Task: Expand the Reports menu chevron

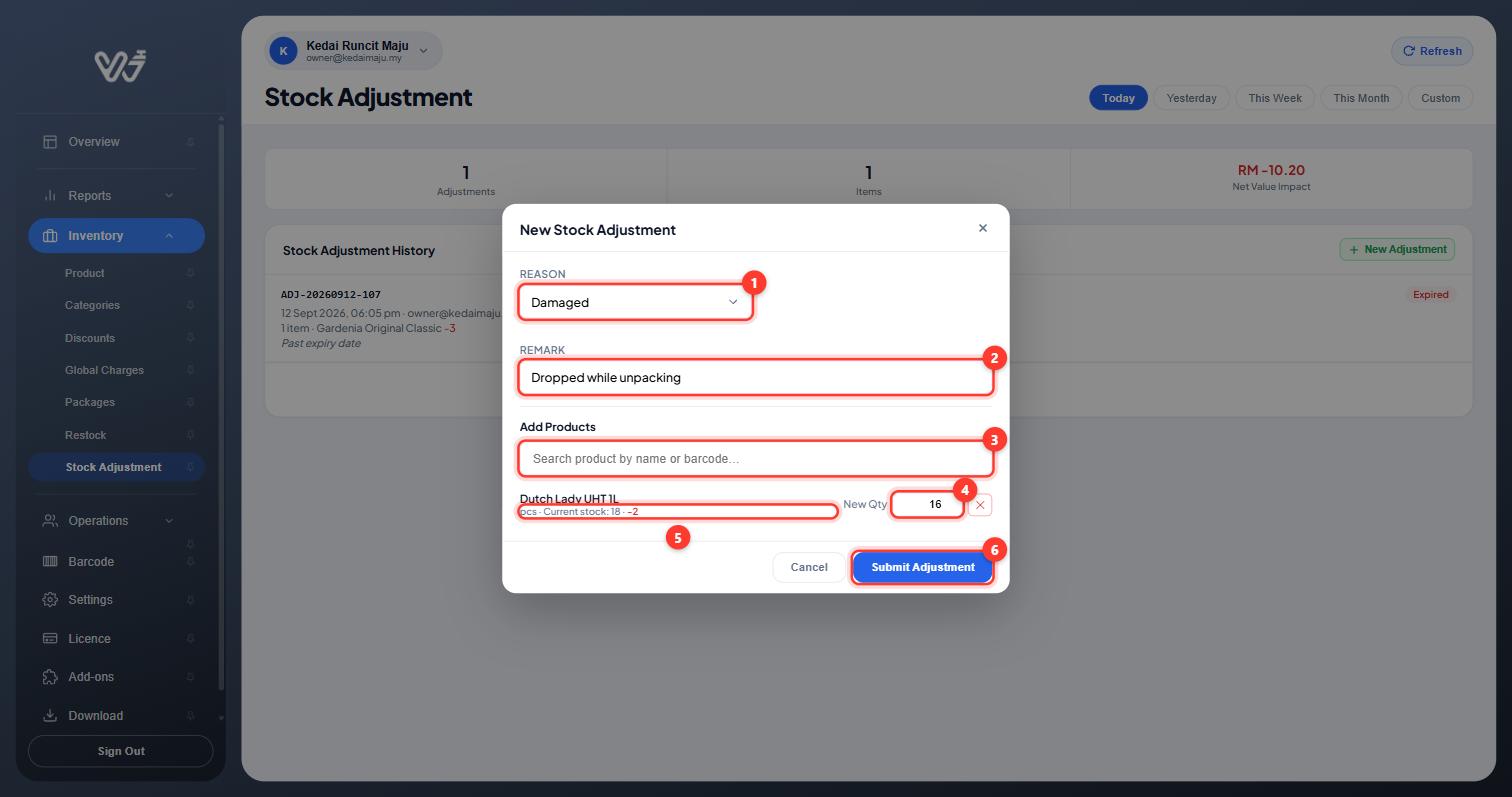Action: pos(169,196)
